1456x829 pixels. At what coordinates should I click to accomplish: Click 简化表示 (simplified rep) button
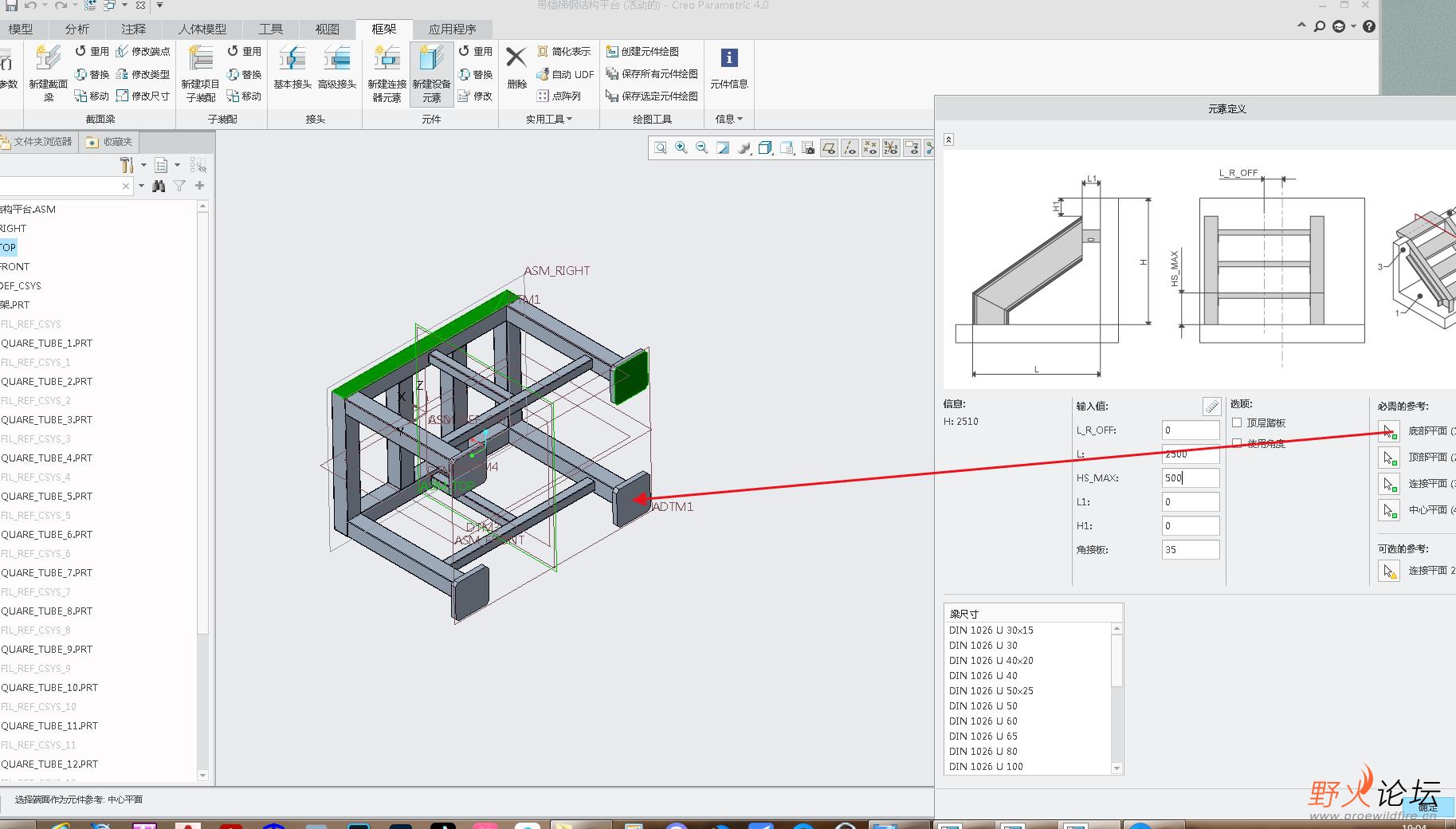[563, 51]
